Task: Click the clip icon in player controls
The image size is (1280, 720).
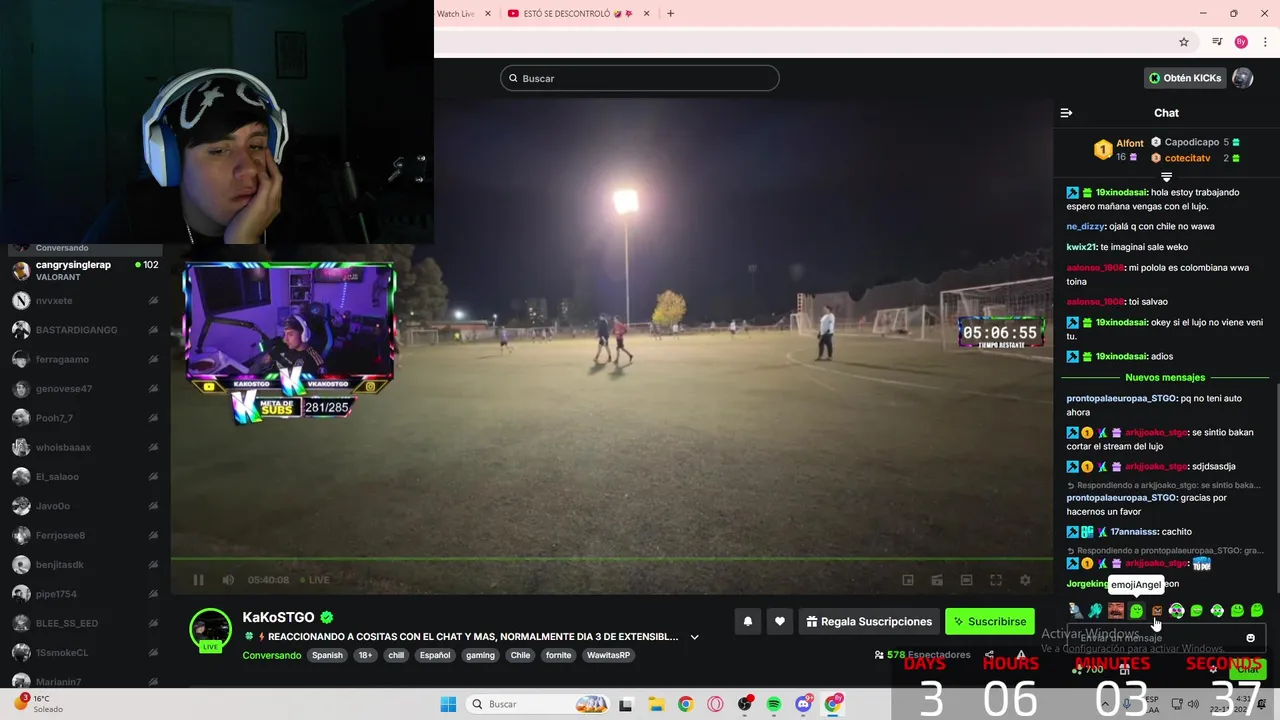Action: (937, 580)
